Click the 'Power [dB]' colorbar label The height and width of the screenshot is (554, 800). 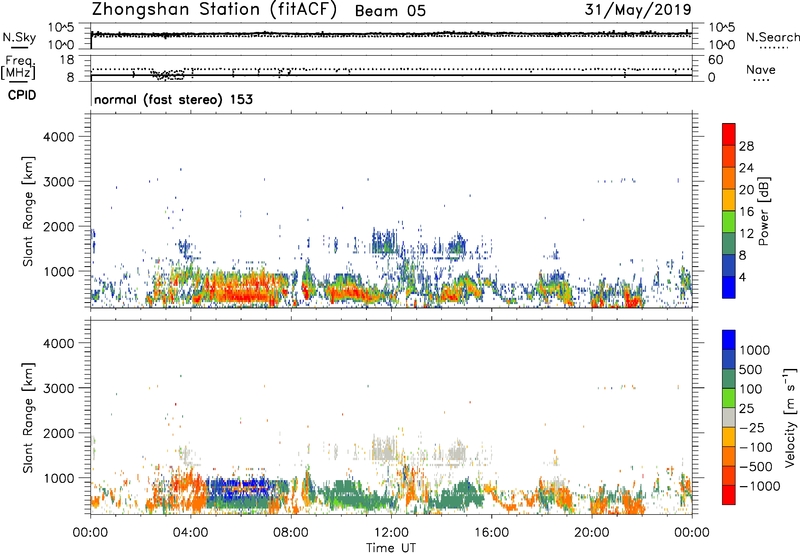764,211
